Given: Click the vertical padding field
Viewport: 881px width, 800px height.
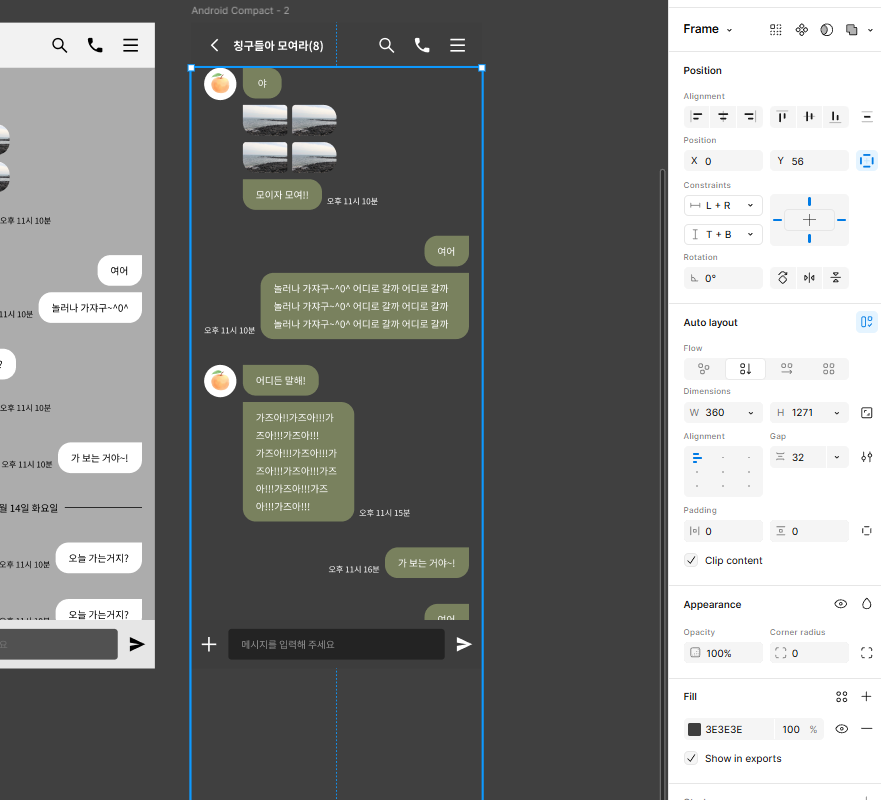Looking at the screenshot, I should click(809, 531).
